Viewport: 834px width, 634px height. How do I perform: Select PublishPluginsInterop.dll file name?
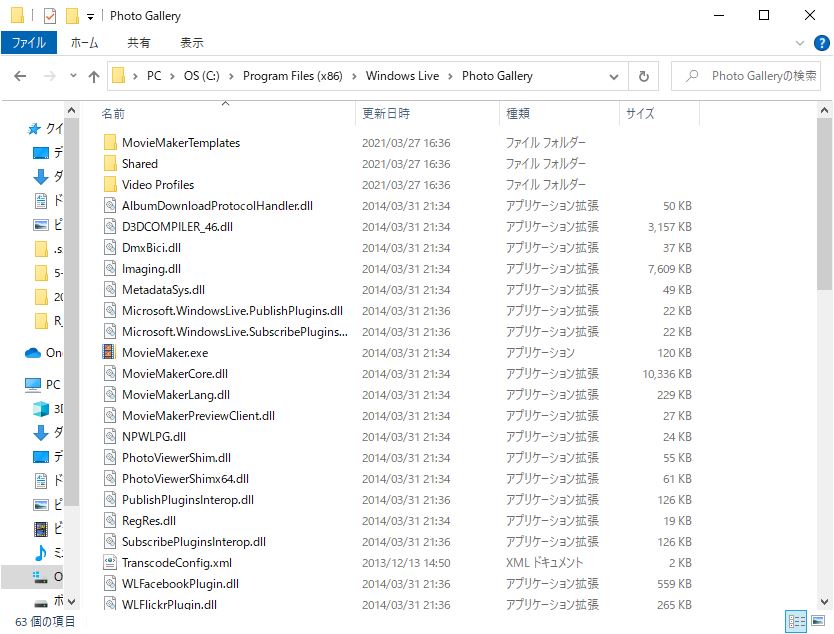coord(188,500)
